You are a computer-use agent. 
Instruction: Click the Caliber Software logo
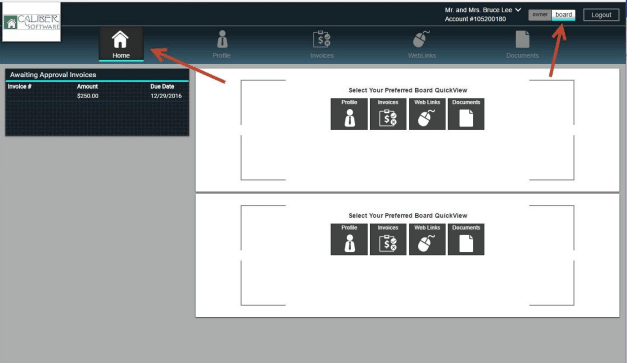[x=32, y=22]
